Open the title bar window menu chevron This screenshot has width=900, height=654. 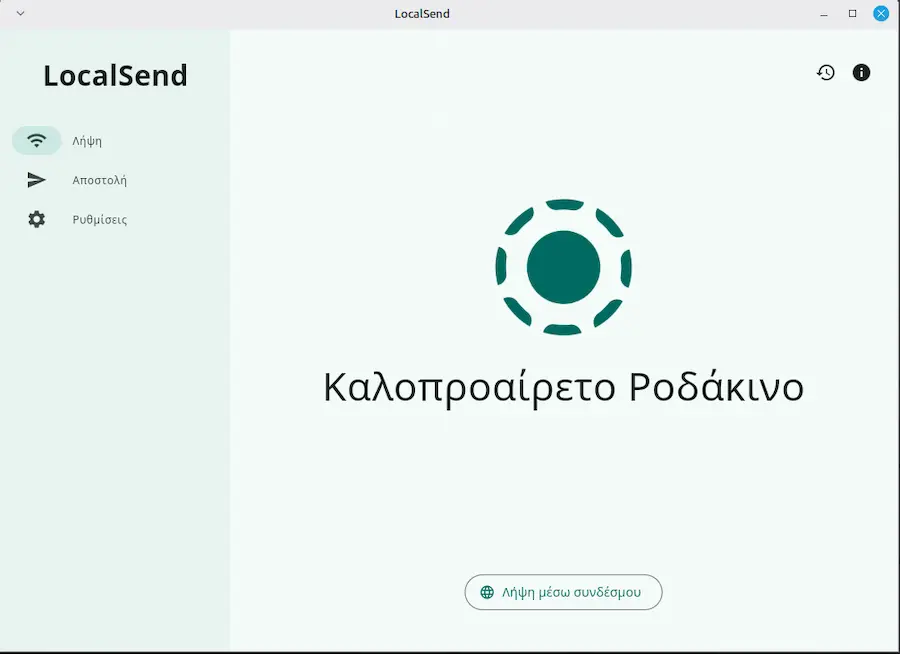click(21, 13)
